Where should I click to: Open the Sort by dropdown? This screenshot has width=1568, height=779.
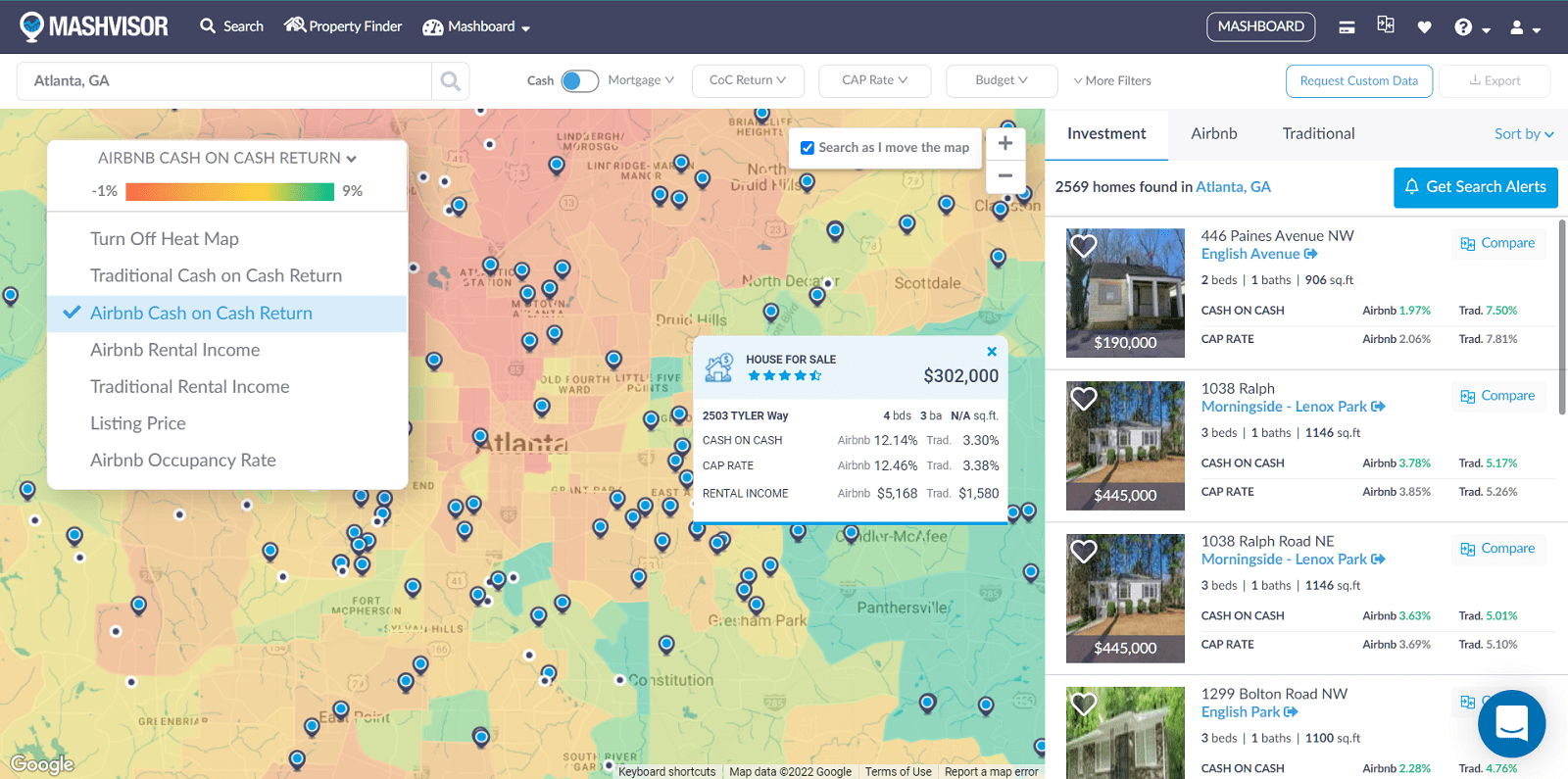[1523, 134]
